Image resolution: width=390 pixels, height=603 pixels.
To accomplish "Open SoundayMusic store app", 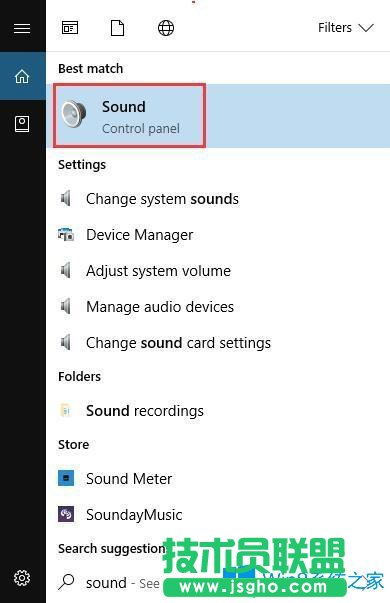I will 218,515.
